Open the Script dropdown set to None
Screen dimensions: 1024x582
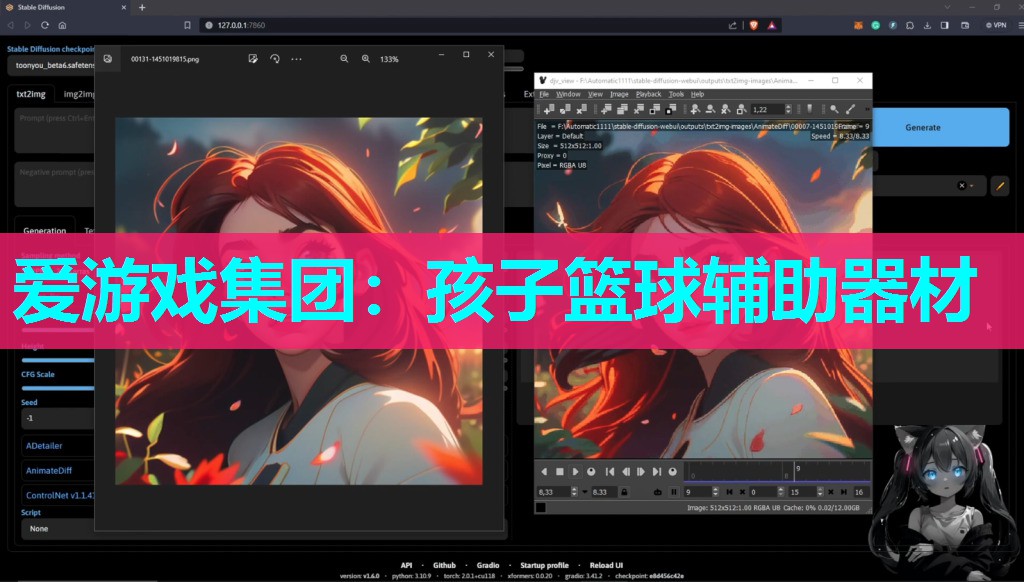(59, 528)
